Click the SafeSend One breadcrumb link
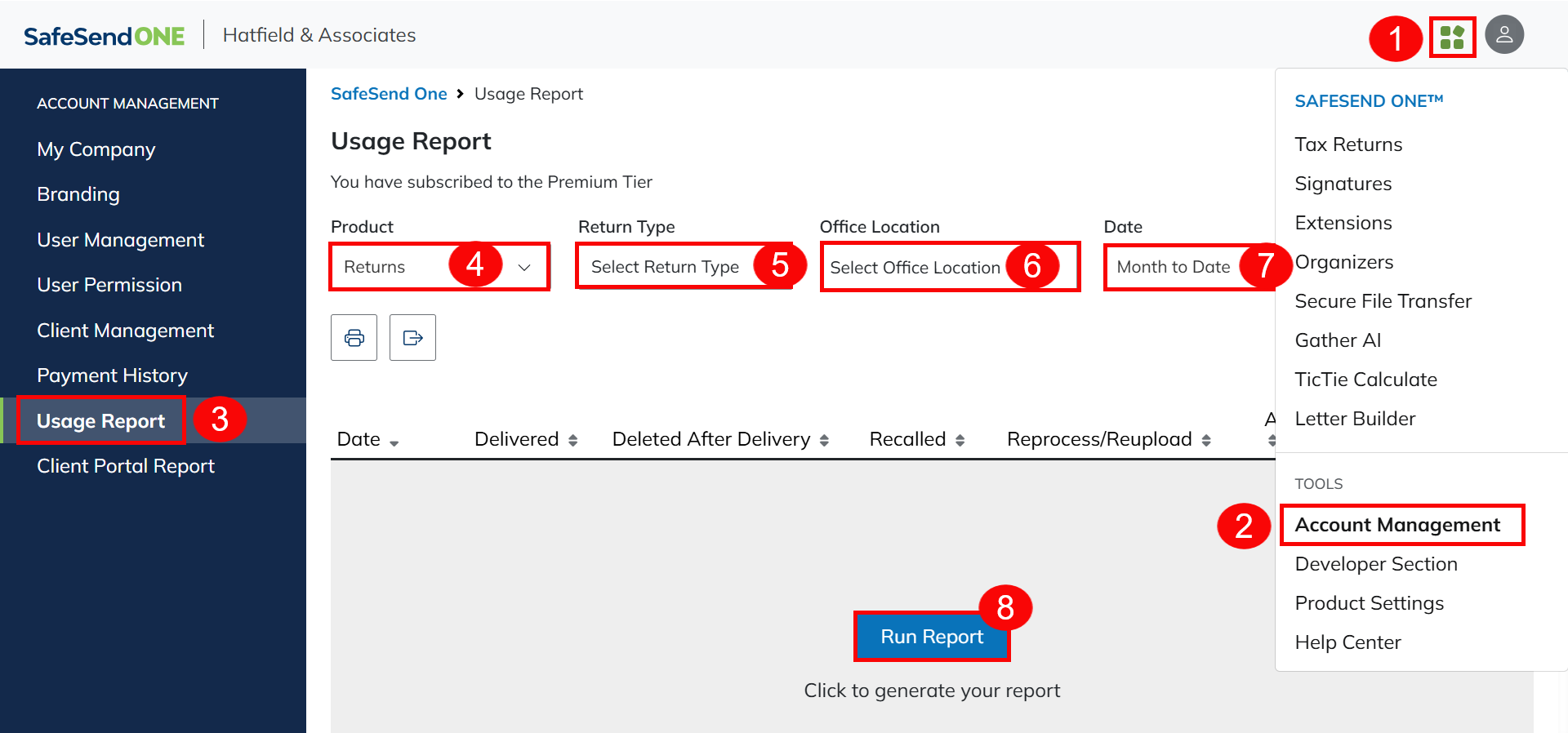Screen dimensions: 1568x733 pos(389,94)
